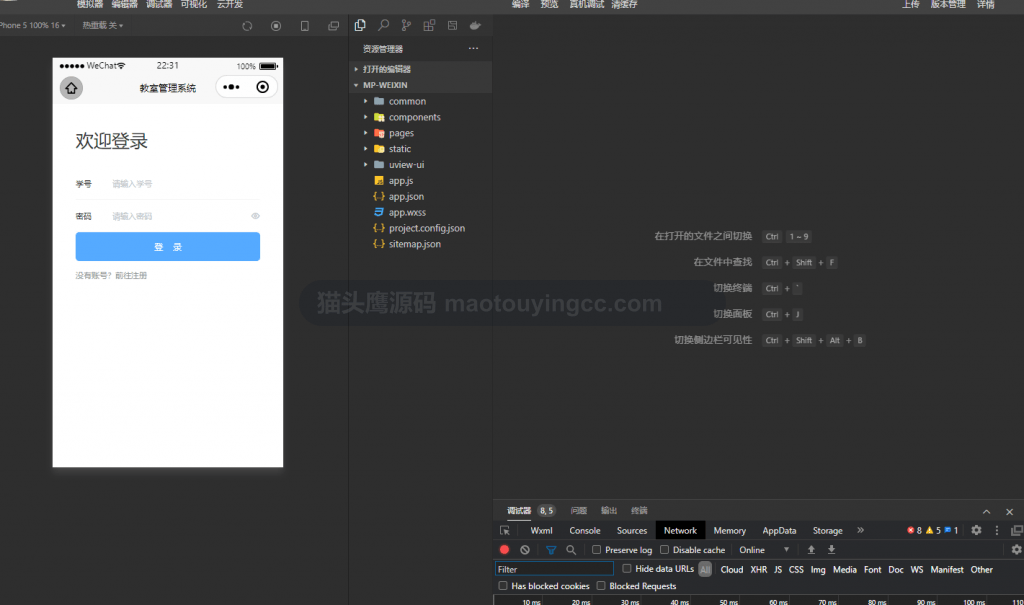The image size is (1024, 605).
Task: Open the Online network throttling dropdown
Action: pos(764,549)
